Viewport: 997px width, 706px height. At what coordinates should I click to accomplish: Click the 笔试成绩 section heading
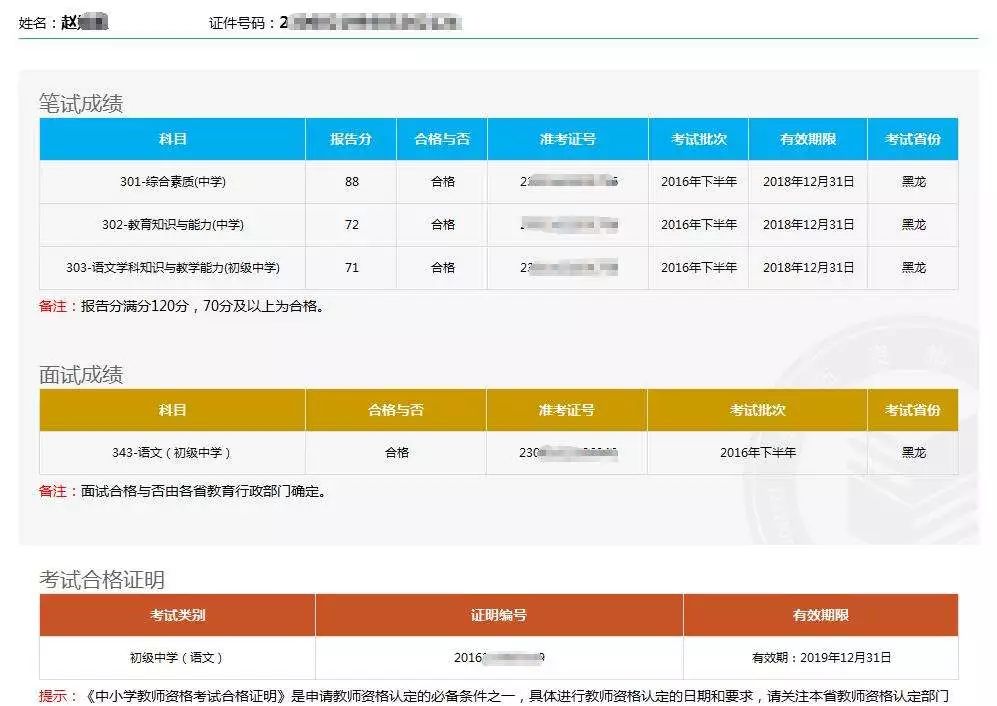point(81,104)
